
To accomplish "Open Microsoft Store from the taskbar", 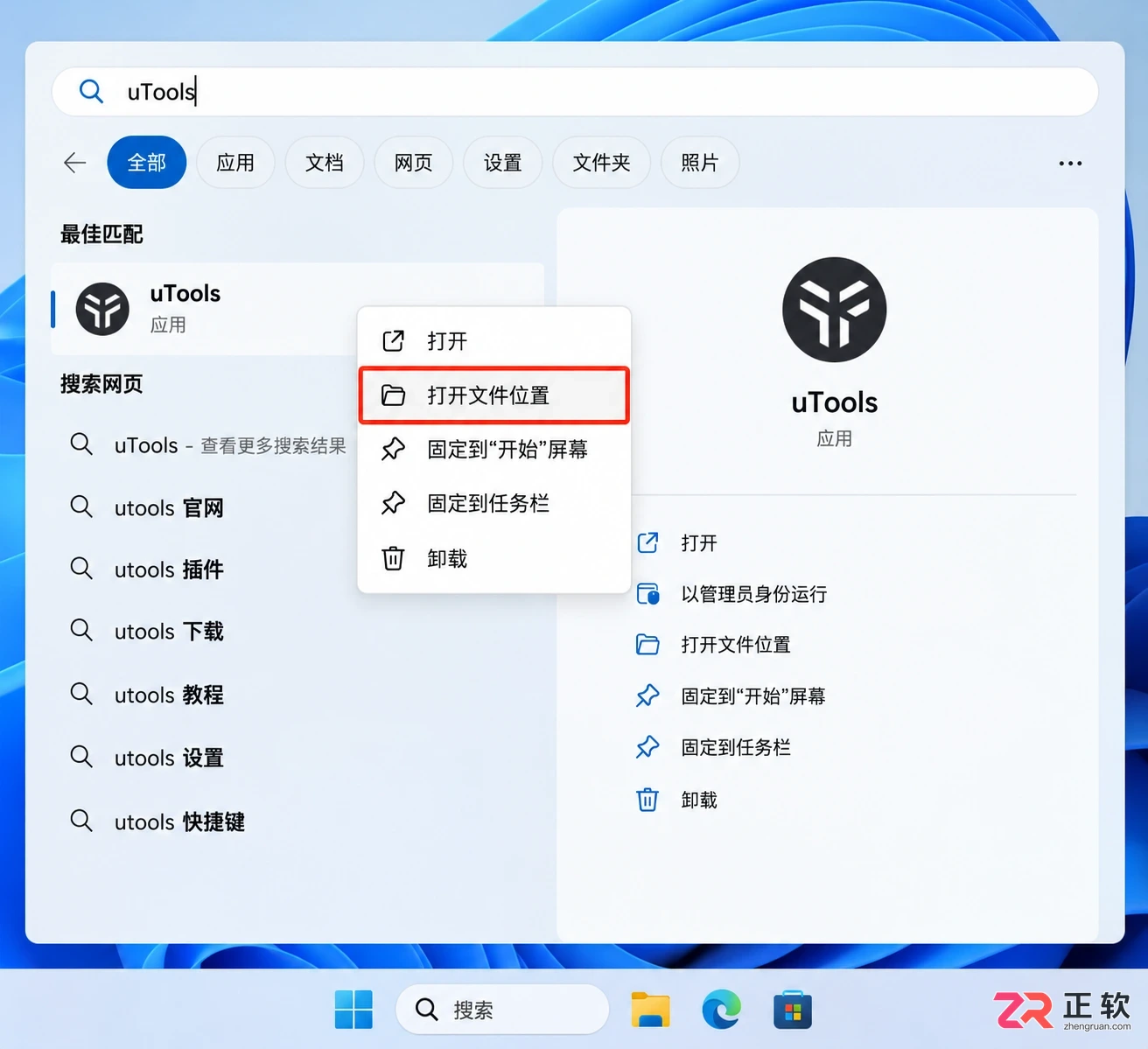I will [793, 1010].
